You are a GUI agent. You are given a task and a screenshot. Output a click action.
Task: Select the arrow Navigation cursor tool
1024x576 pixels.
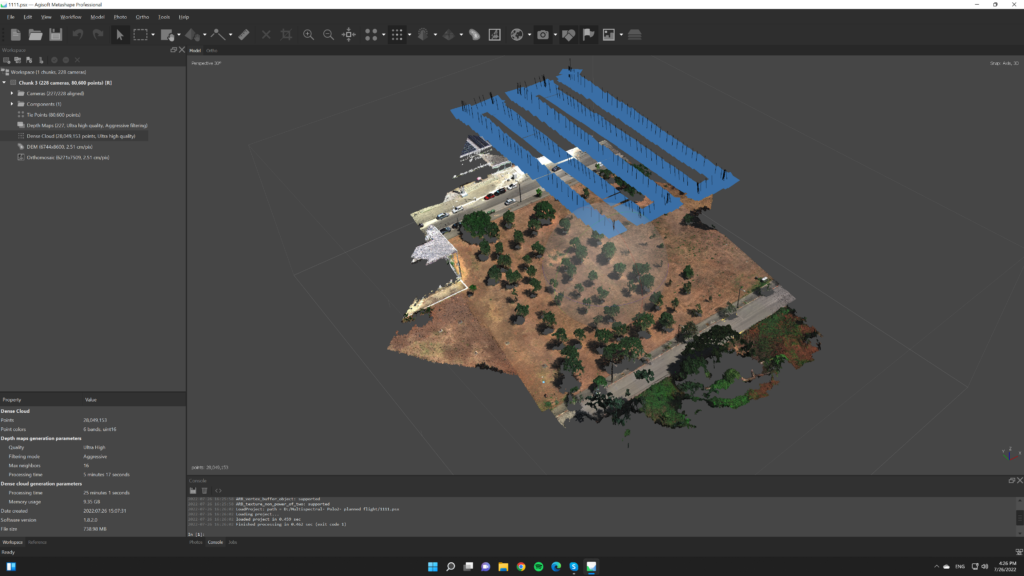[119, 35]
